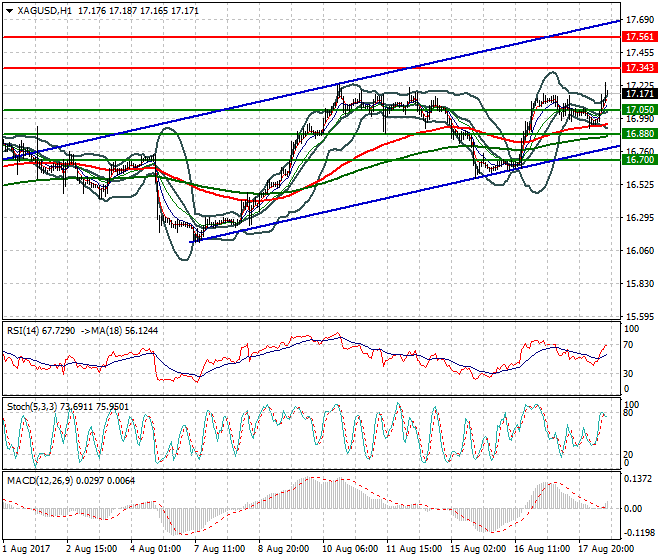The height and width of the screenshot is (560, 660).
Task: Click the MACD scale value 0.1372
Action: [x=638, y=479]
